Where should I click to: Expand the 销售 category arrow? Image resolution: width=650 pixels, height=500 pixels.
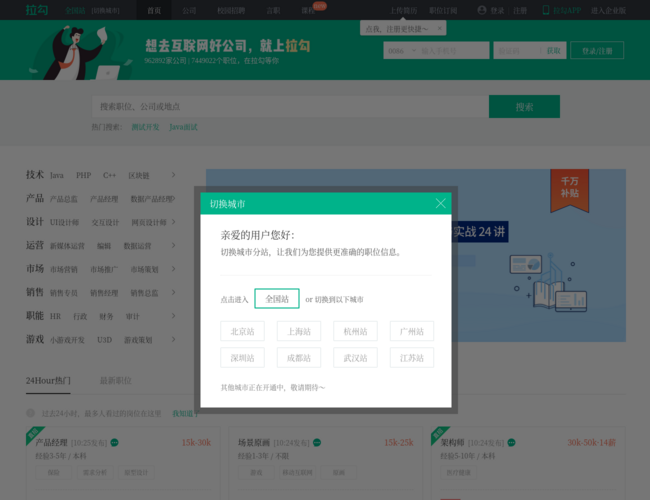pos(173,293)
